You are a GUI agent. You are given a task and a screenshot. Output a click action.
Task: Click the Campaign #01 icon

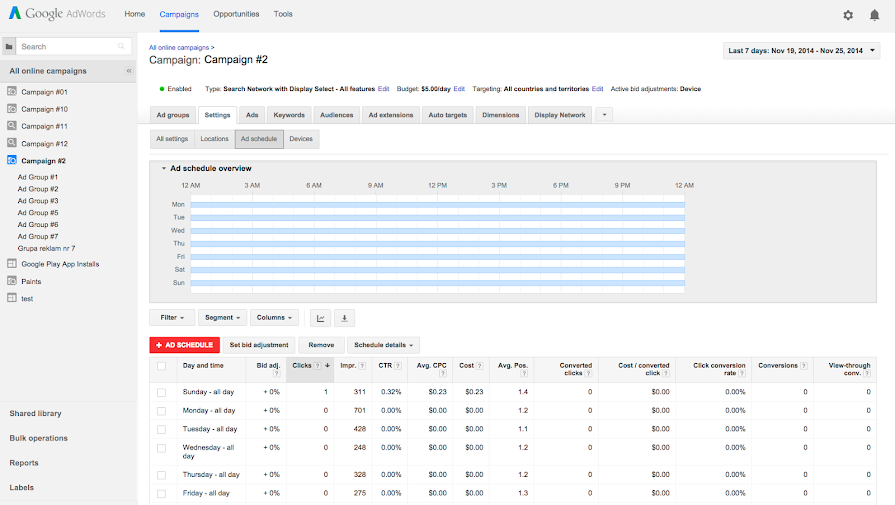click(x=11, y=91)
